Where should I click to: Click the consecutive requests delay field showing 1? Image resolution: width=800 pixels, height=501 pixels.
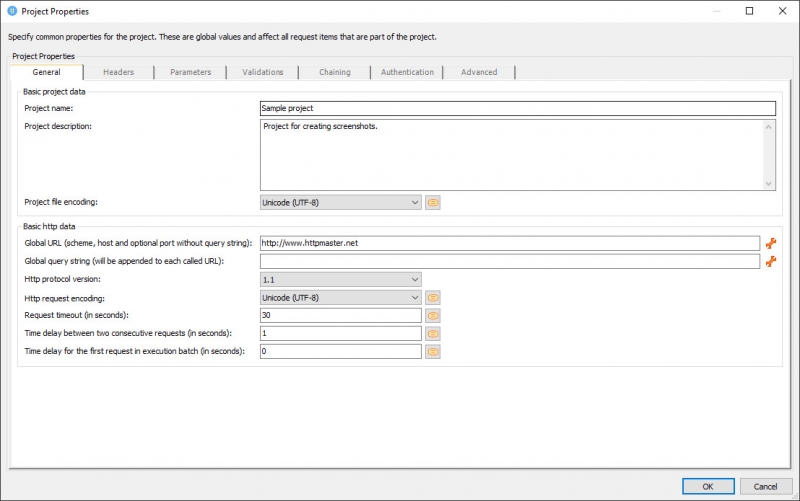coord(340,334)
